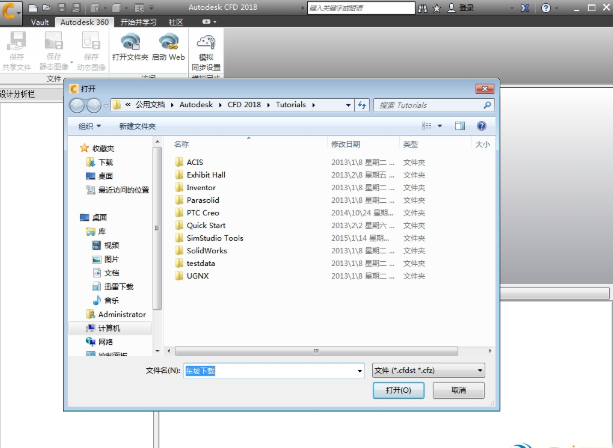
Task: Open the views options dropdown arrow
Action: [440, 126]
